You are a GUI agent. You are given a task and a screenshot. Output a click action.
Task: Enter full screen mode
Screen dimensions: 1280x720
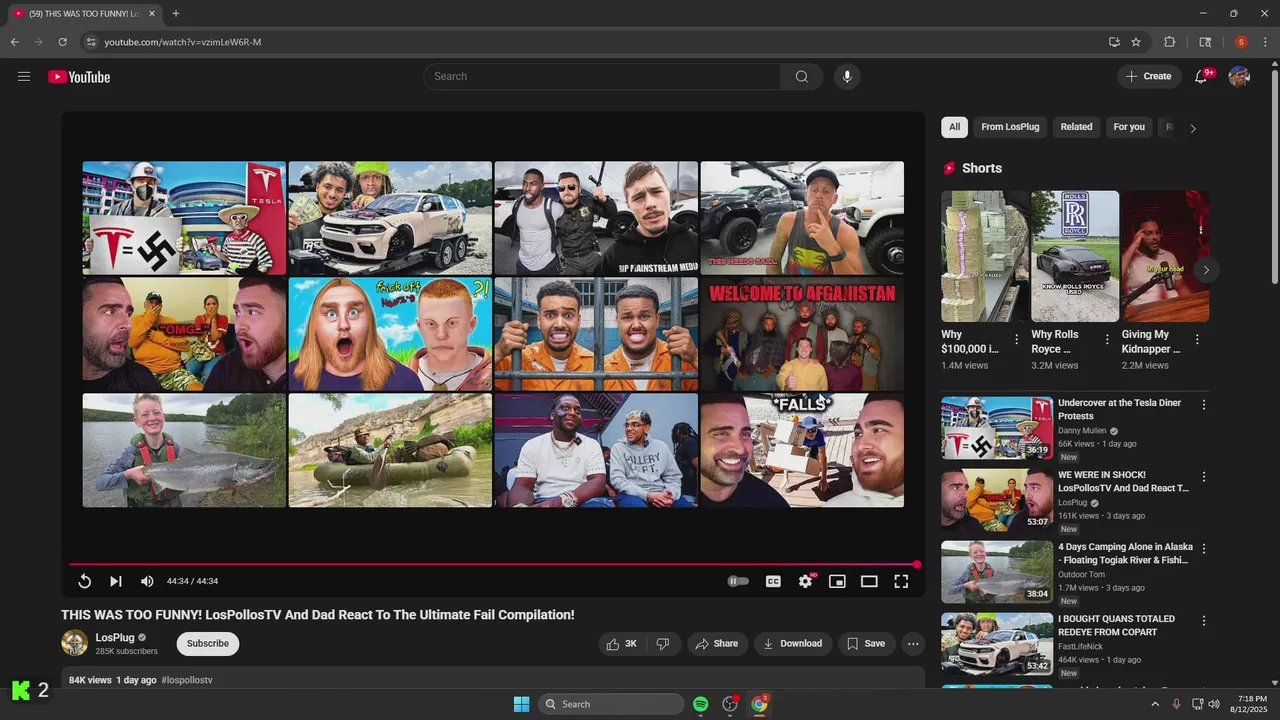(901, 581)
